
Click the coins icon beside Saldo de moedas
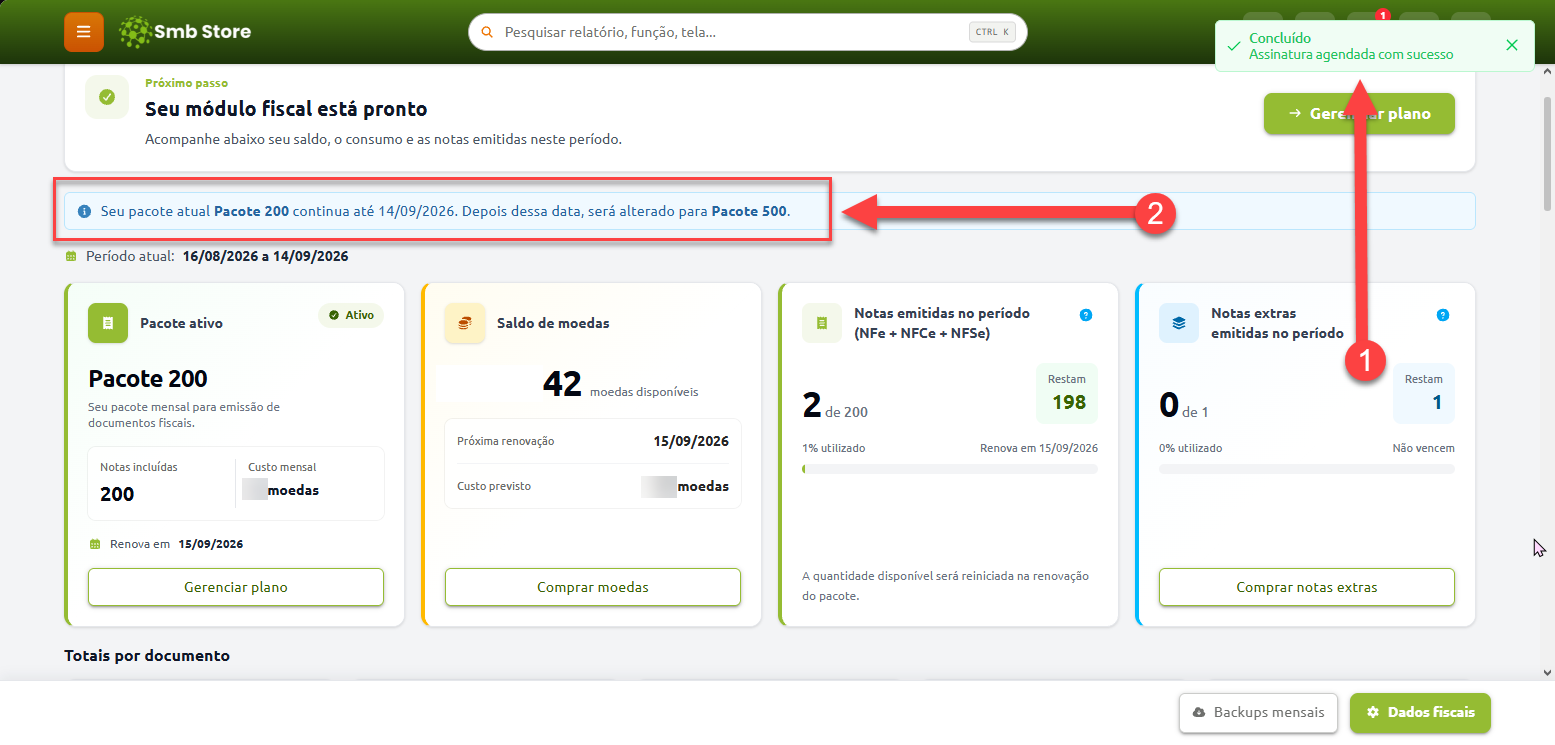464,323
